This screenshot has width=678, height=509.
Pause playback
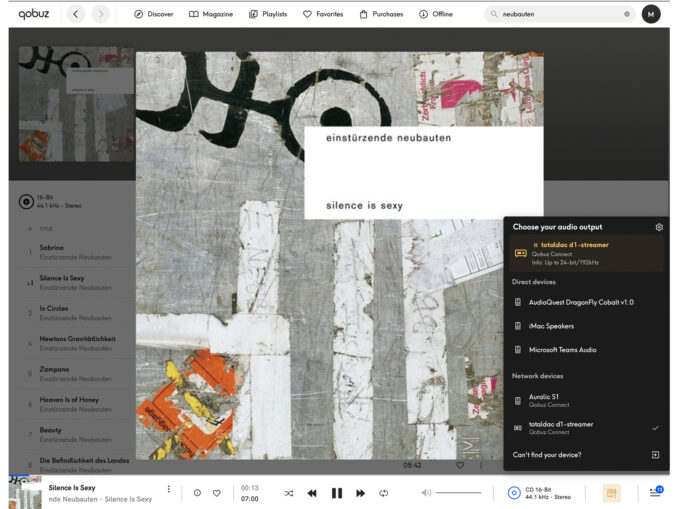337,493
